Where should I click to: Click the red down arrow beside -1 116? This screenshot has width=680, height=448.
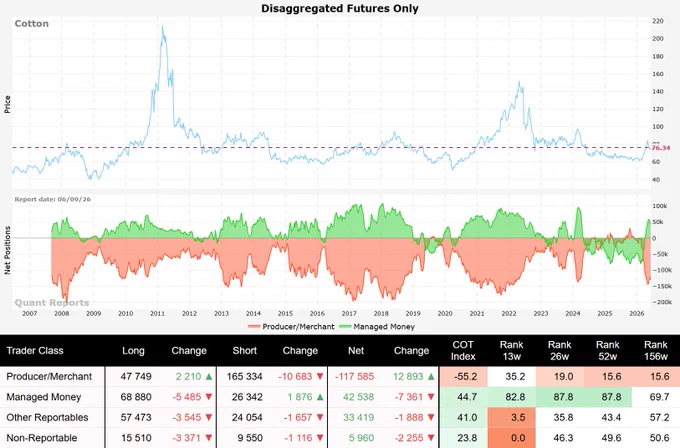(x=320, y=438)
